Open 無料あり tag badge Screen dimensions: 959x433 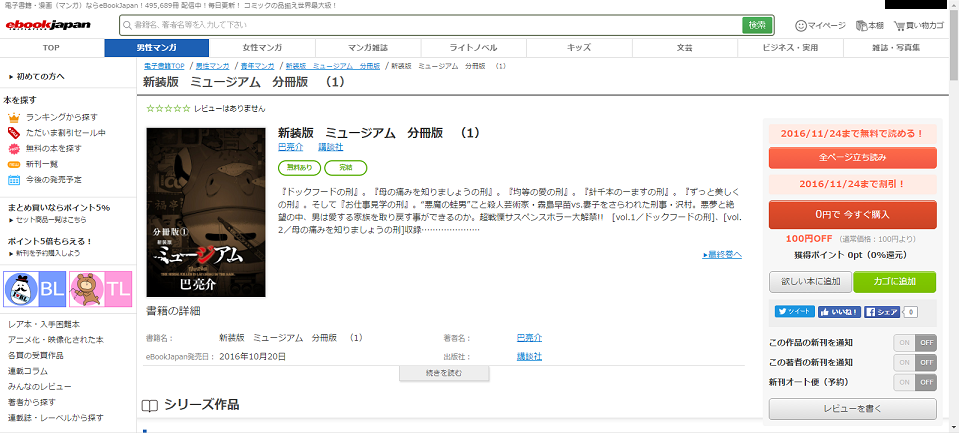point(300,167)
